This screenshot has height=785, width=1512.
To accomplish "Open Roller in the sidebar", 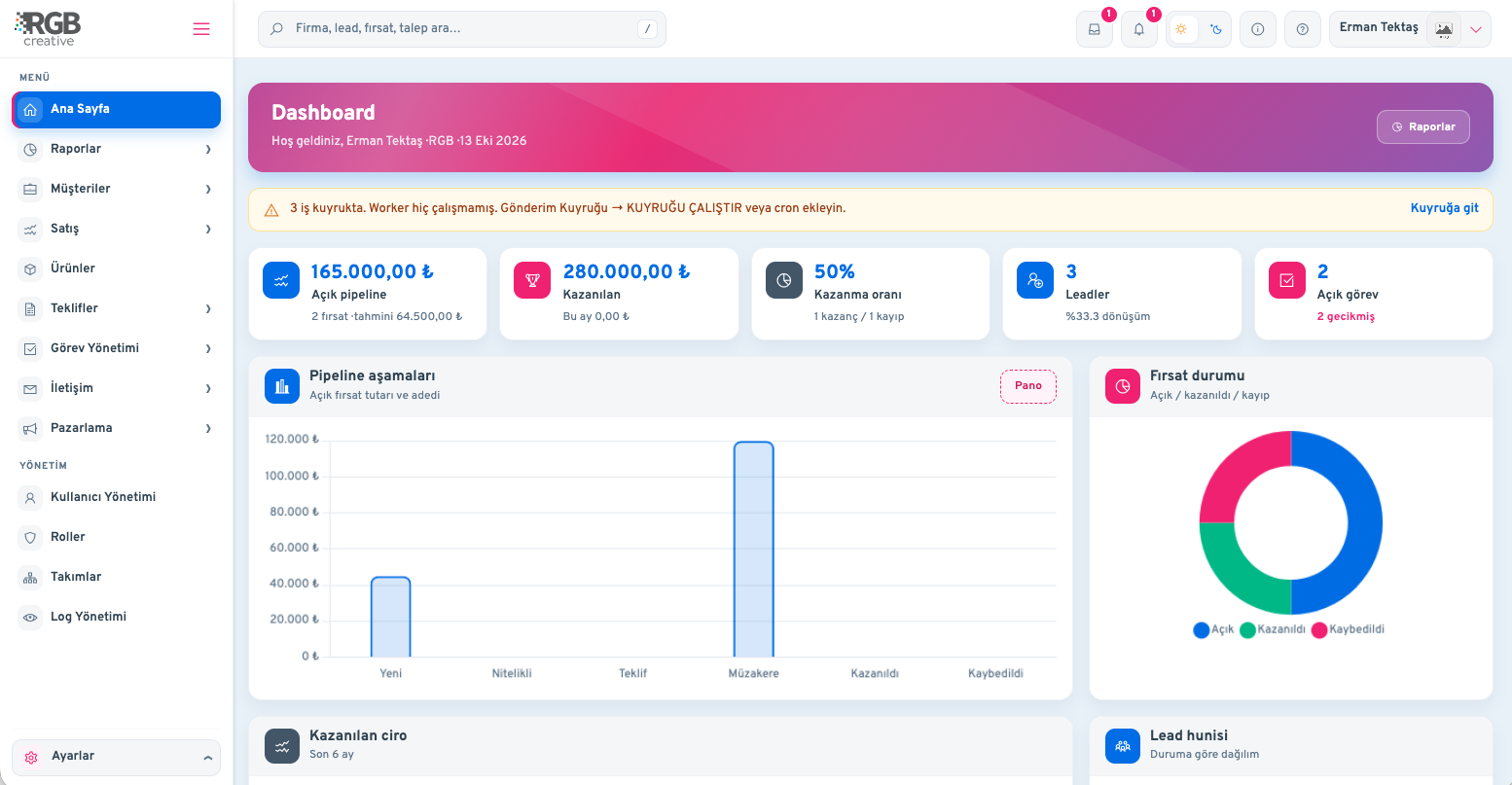I will pos(117,537).
